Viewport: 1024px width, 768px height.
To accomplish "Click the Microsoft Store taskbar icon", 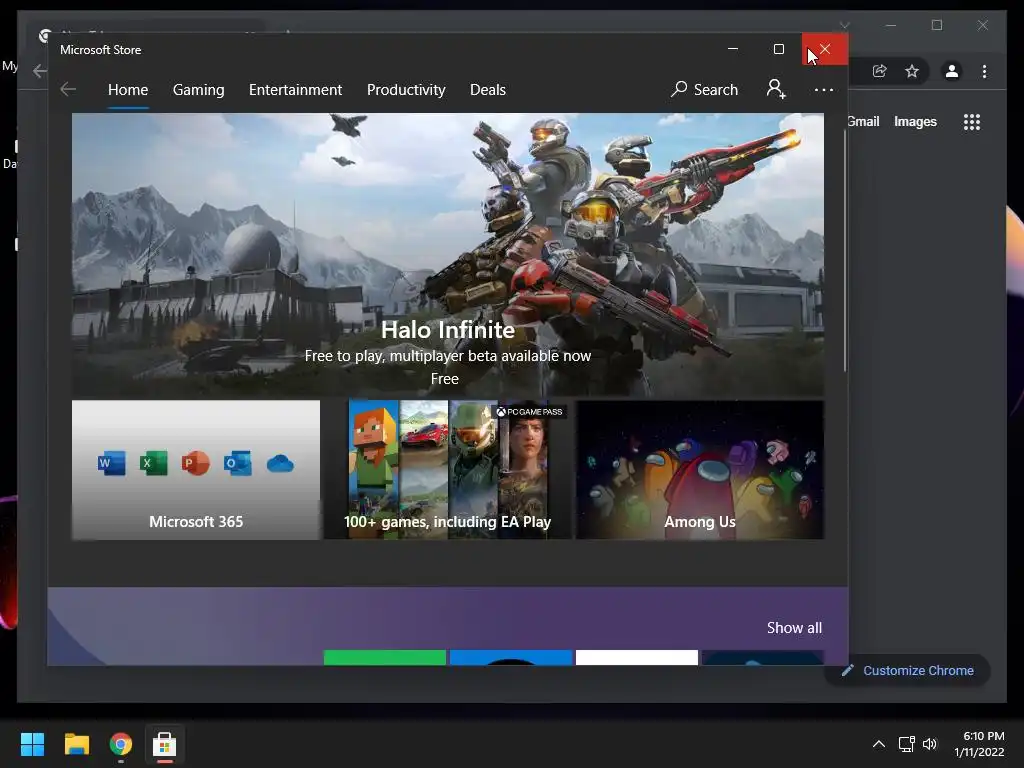I will [x=165, y=744].
